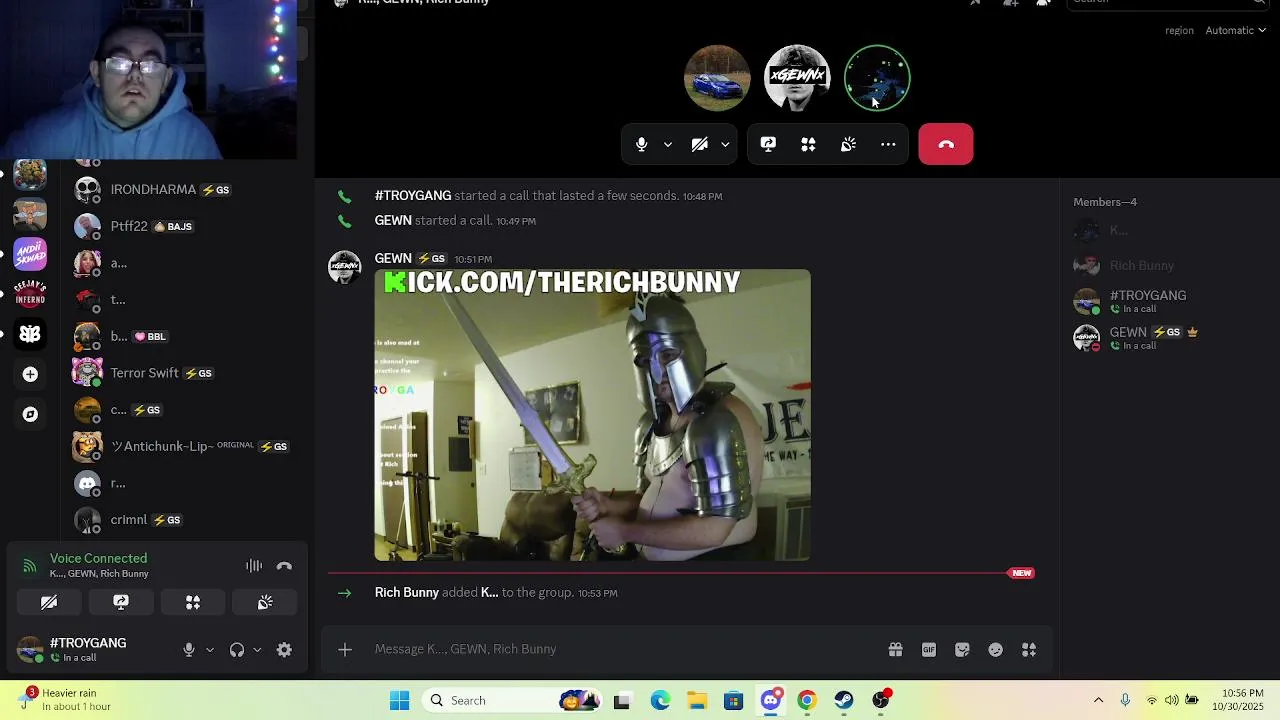1280x720 pixels.
Task: Open connection info from green signal icon
Action: coord(30,566)
